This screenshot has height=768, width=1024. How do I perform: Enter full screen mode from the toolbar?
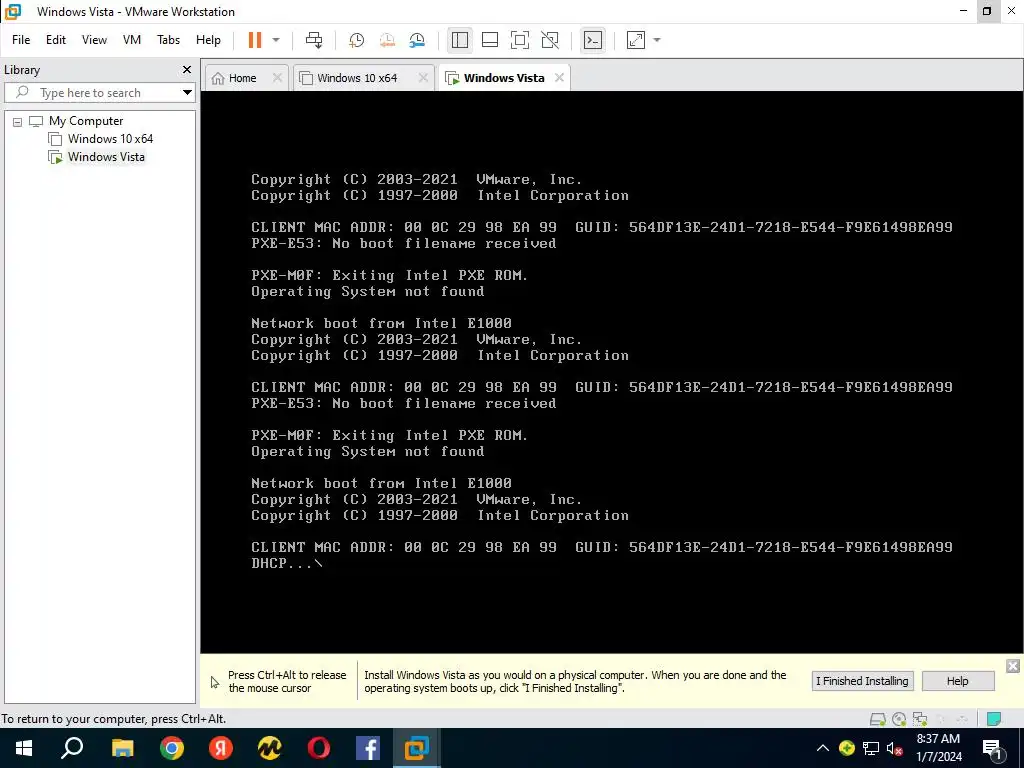click(520, 40)
